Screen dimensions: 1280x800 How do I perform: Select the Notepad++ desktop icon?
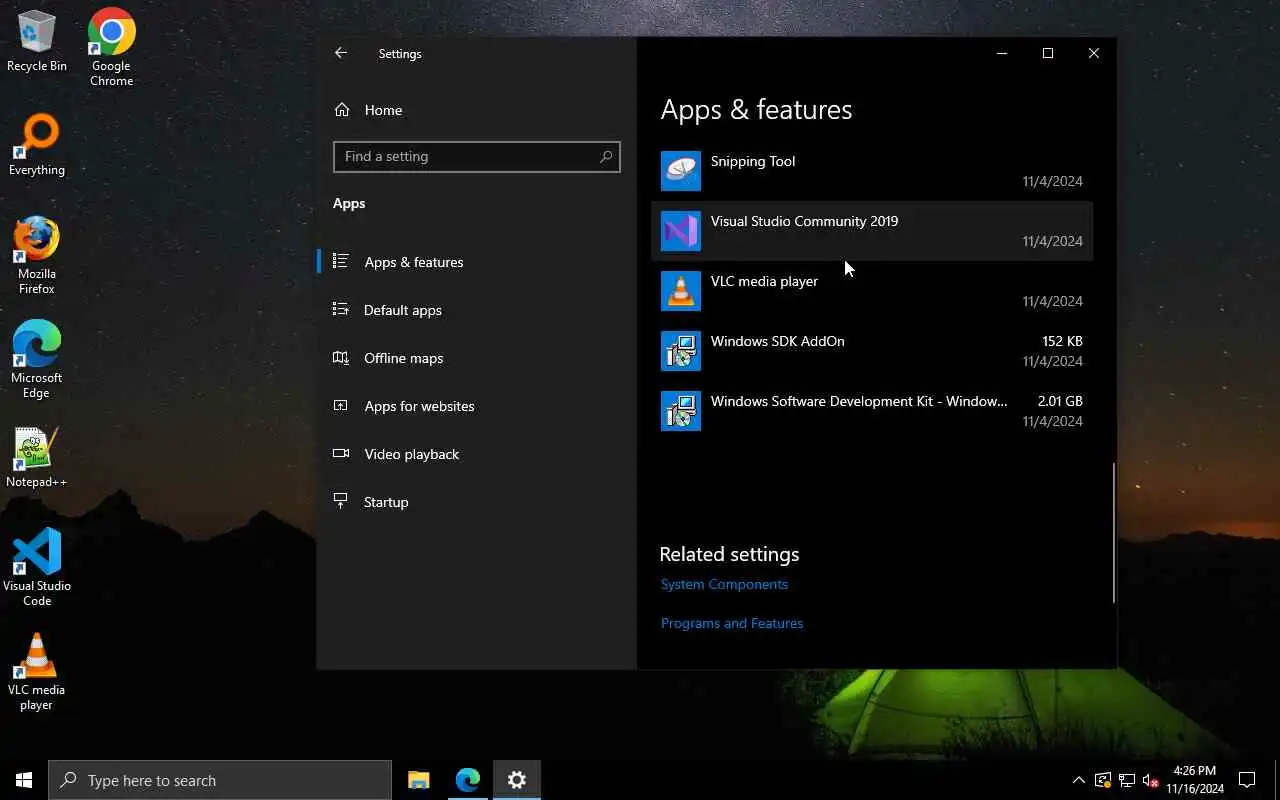[37, 458]
